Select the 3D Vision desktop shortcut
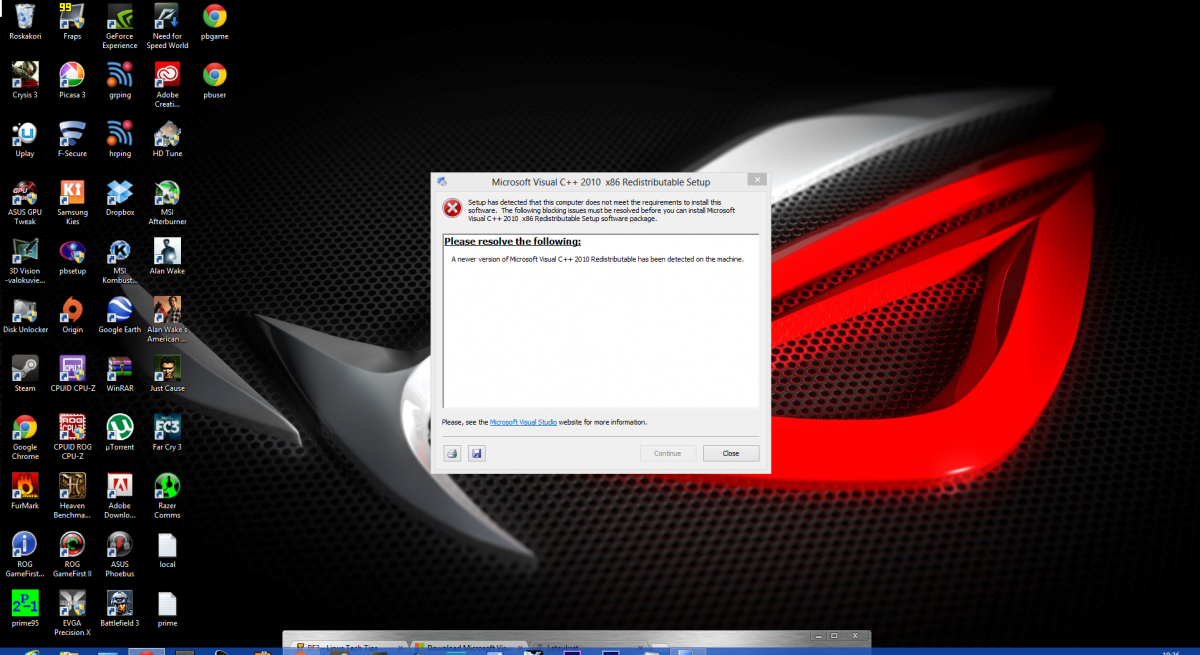 pyautogui.click(x=25, y=262)
